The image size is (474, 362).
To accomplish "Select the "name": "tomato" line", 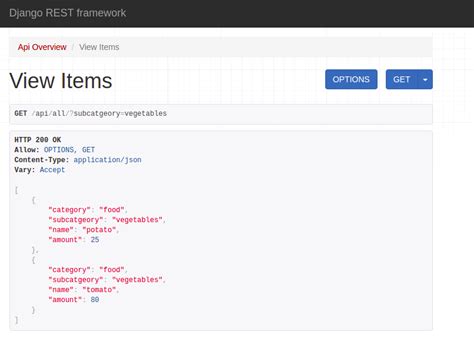I will (x=84, y=290).
